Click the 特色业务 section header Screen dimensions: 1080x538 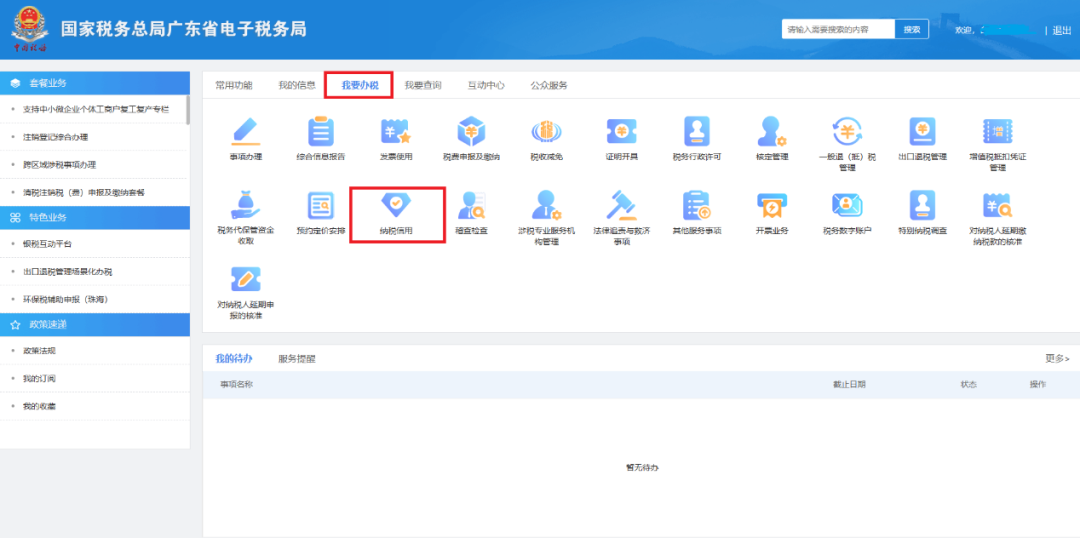click(95, 217)
